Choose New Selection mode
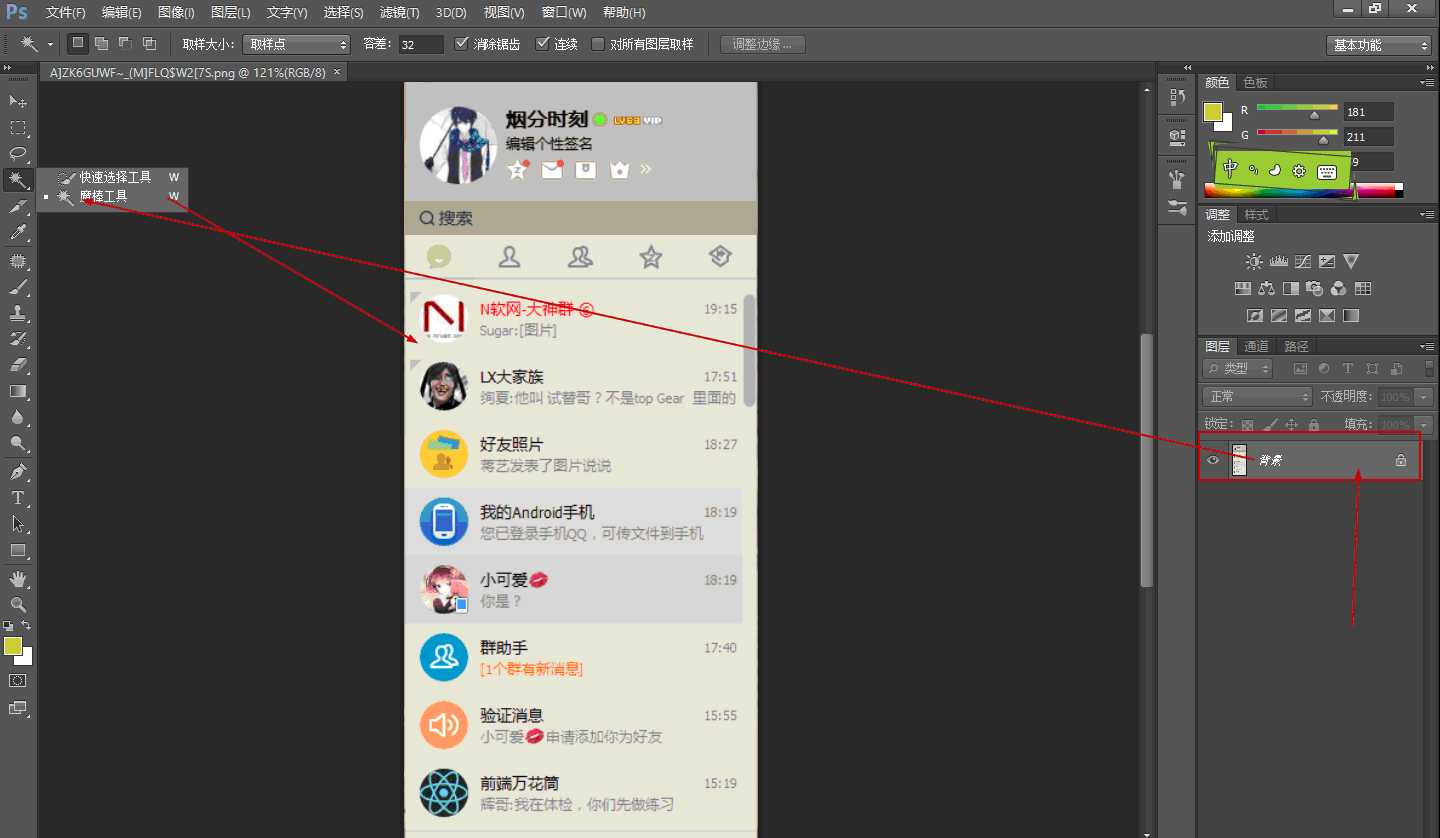This screenshot has width=1440, height=838. (x=77, y=43)
